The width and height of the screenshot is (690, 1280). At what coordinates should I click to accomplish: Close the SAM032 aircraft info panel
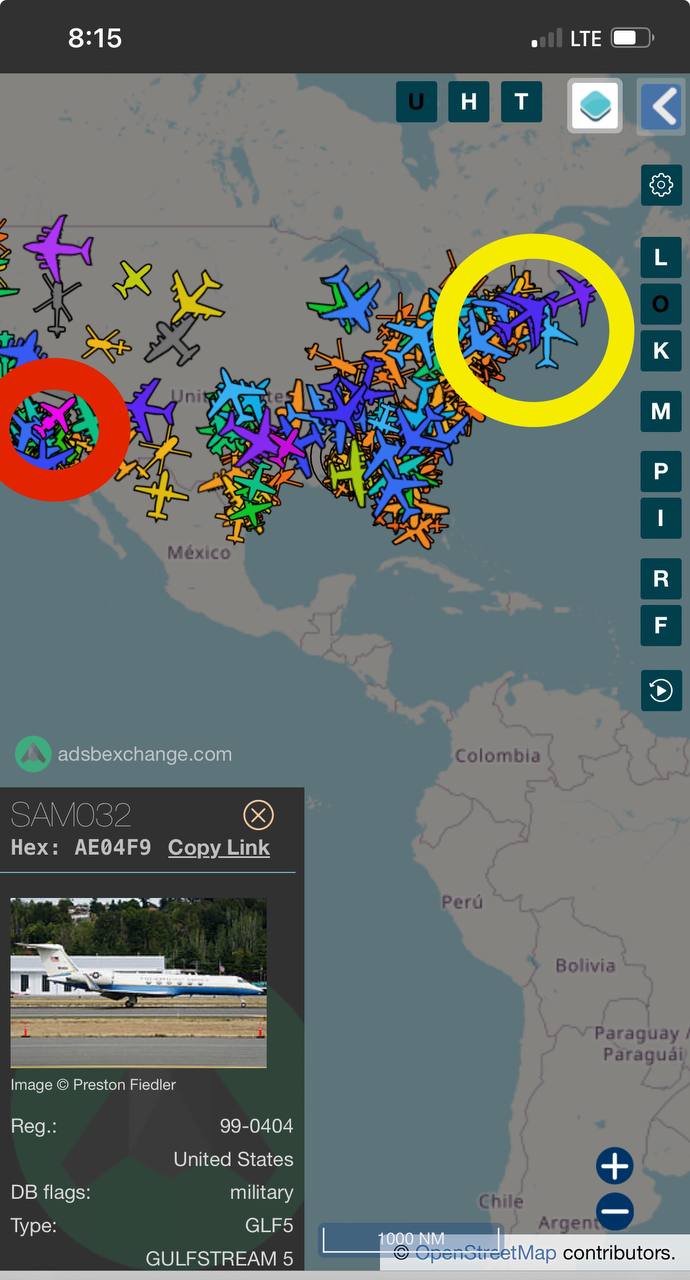click(x=258, y=815)
